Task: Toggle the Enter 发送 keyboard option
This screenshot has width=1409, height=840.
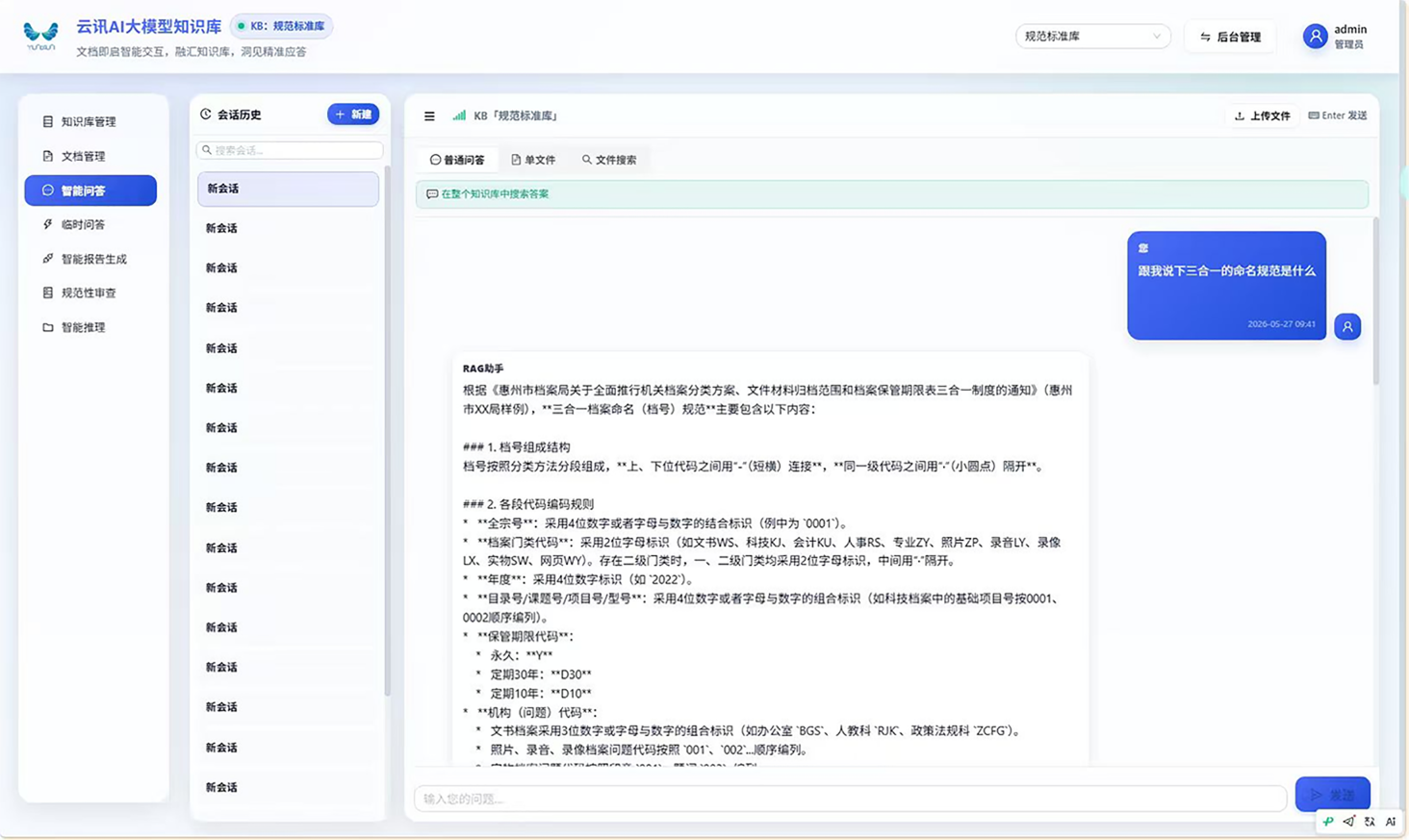Action: (1338, 115)
